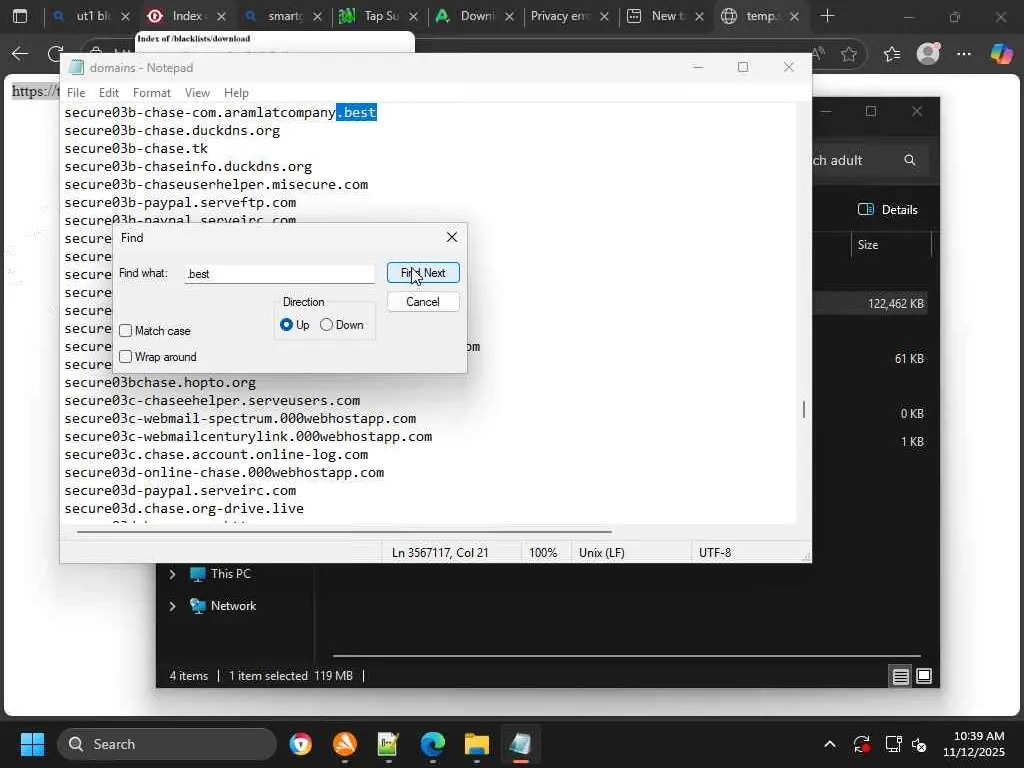Sort by the Size column header
1024x768 pixels.
point(868,245)
